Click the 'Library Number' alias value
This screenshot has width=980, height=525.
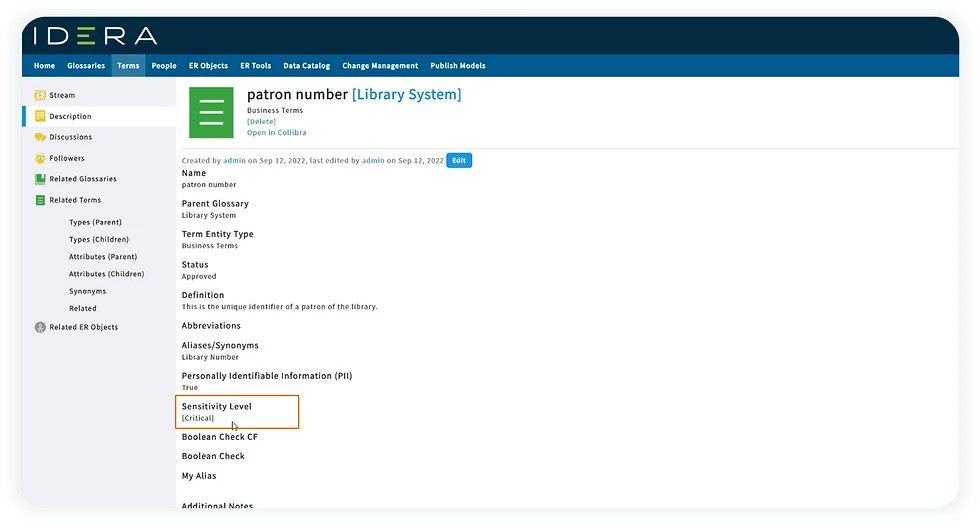[210, 357]
